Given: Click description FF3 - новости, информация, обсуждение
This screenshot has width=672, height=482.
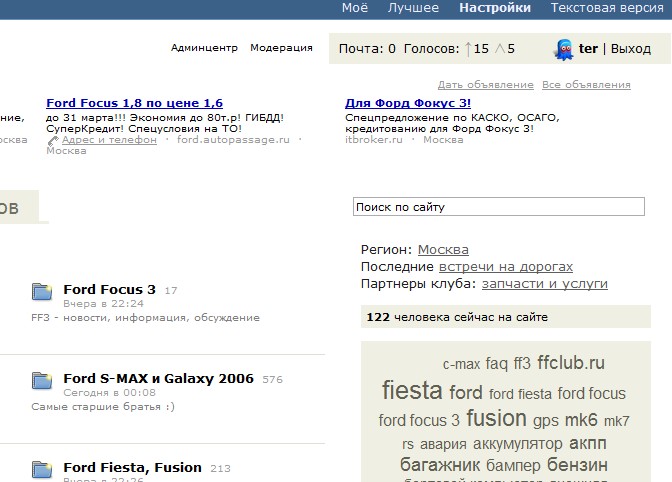Looking at the screenshot, I should [x=146, y=318].
